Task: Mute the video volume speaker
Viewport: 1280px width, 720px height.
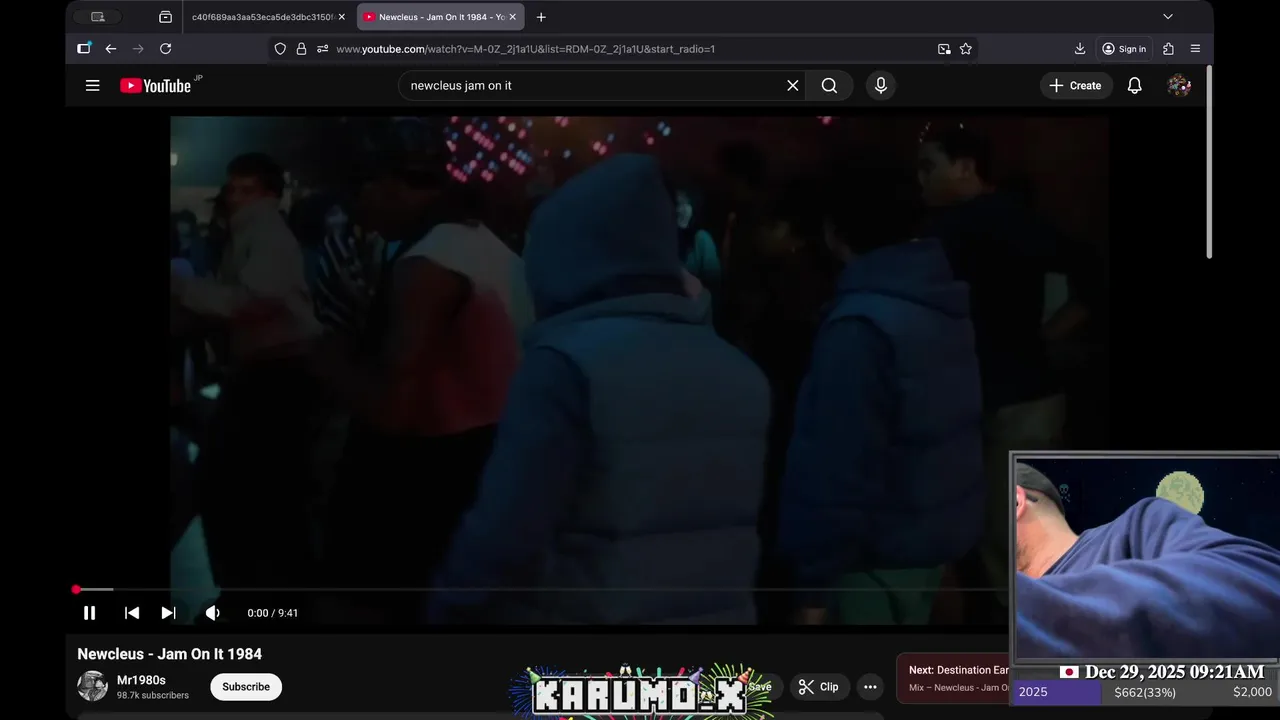Action: tap(212, 613)
